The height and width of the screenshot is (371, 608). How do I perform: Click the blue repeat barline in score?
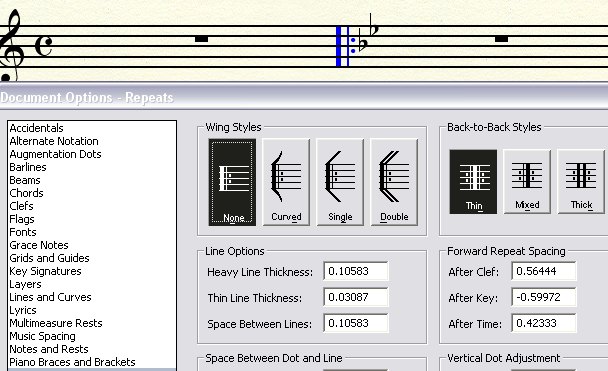(342, 47)
